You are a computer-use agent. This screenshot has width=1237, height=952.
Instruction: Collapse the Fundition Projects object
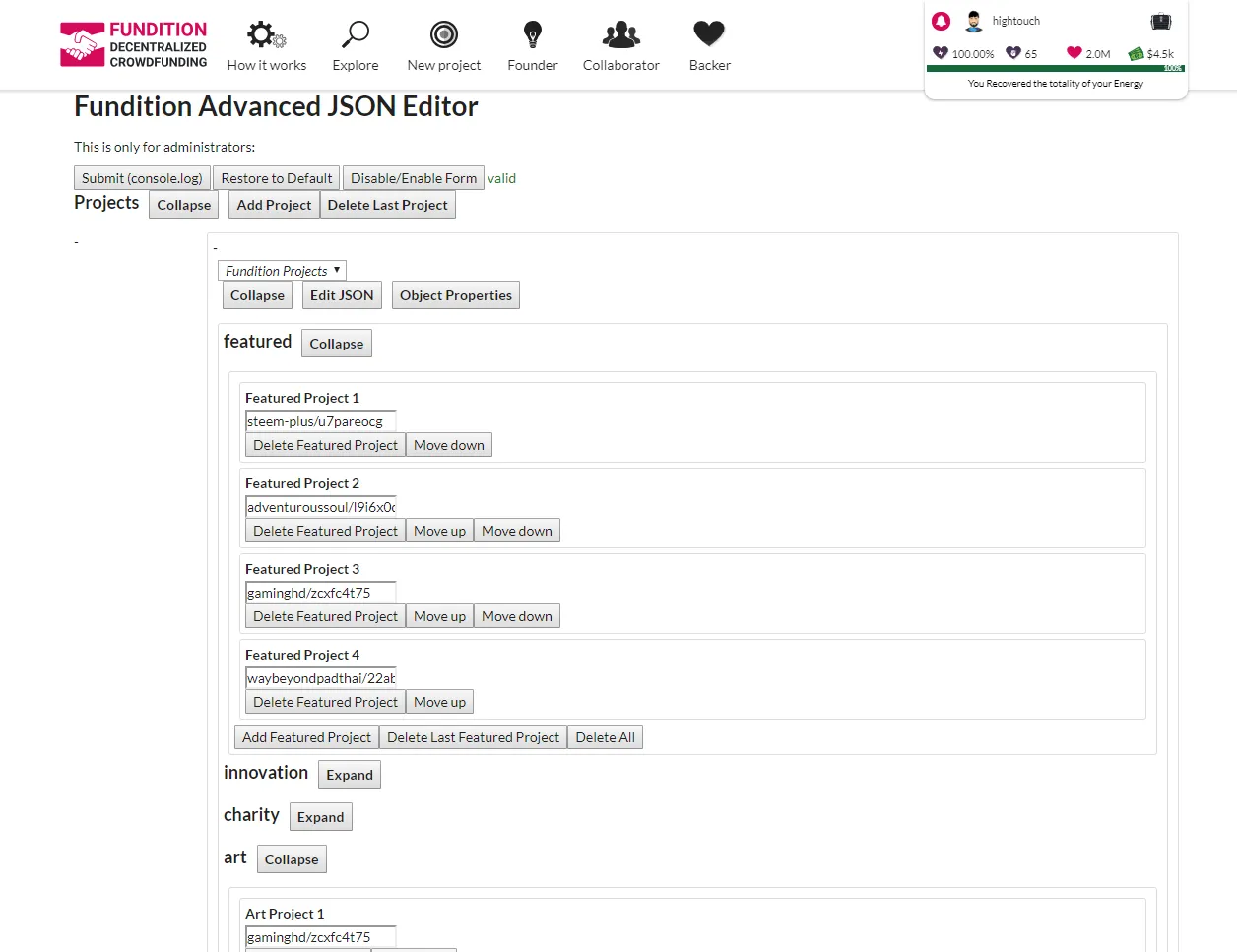[257, 295]
